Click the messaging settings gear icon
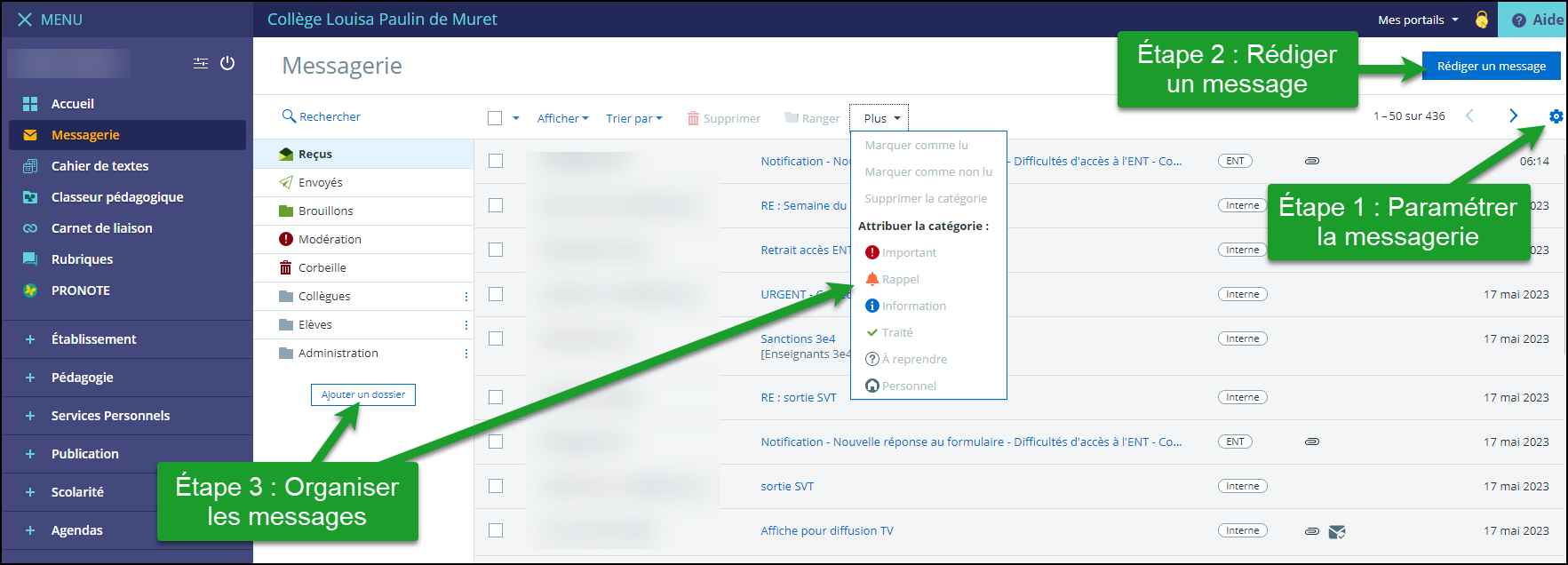This screenshot has height=565, width=1568. pyautogui.click(x=1556, y=116)
